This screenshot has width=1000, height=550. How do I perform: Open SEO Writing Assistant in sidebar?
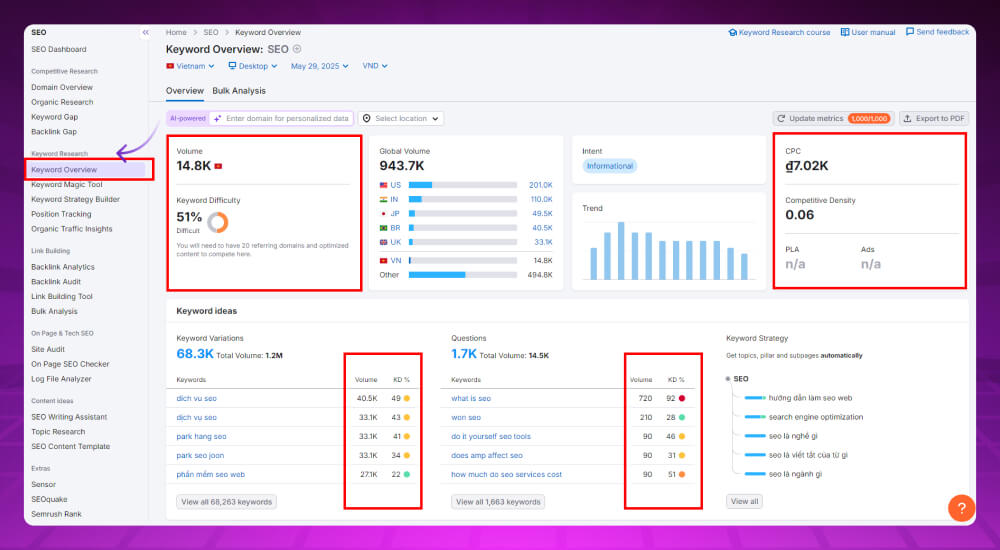pyautogui.click(x=69, y=417)
